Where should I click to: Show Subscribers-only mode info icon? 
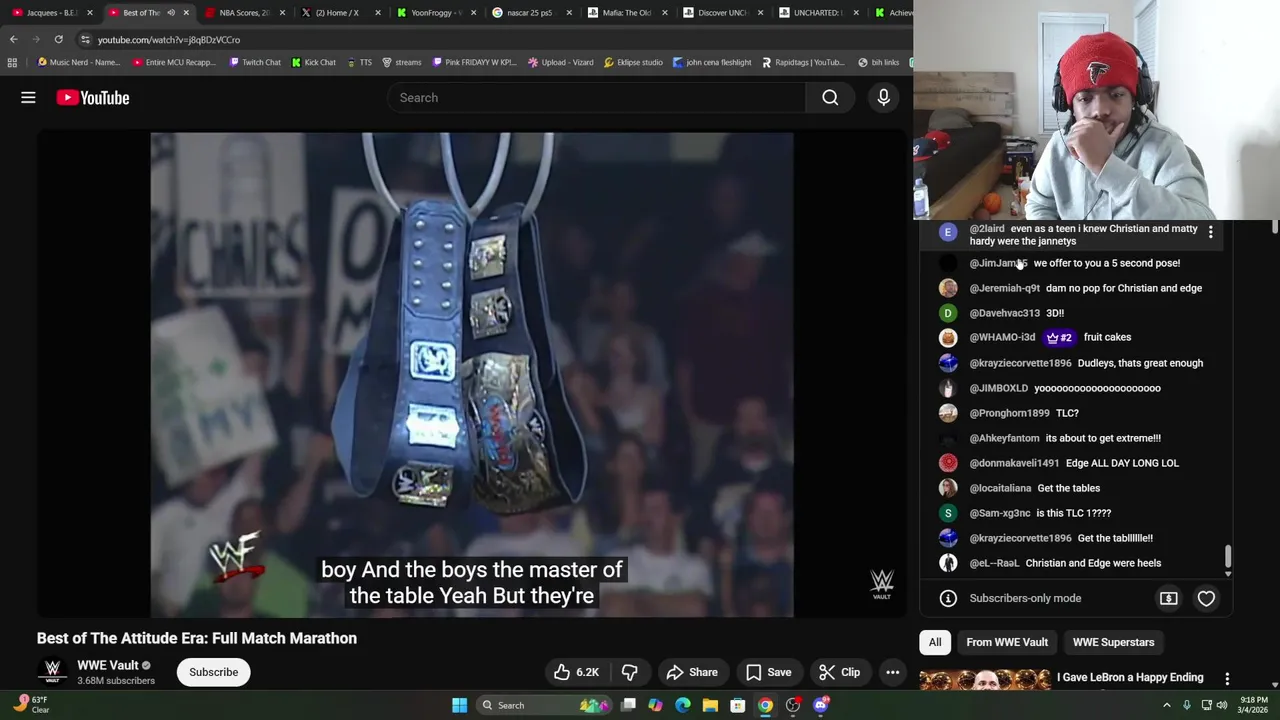coord(948,598)
